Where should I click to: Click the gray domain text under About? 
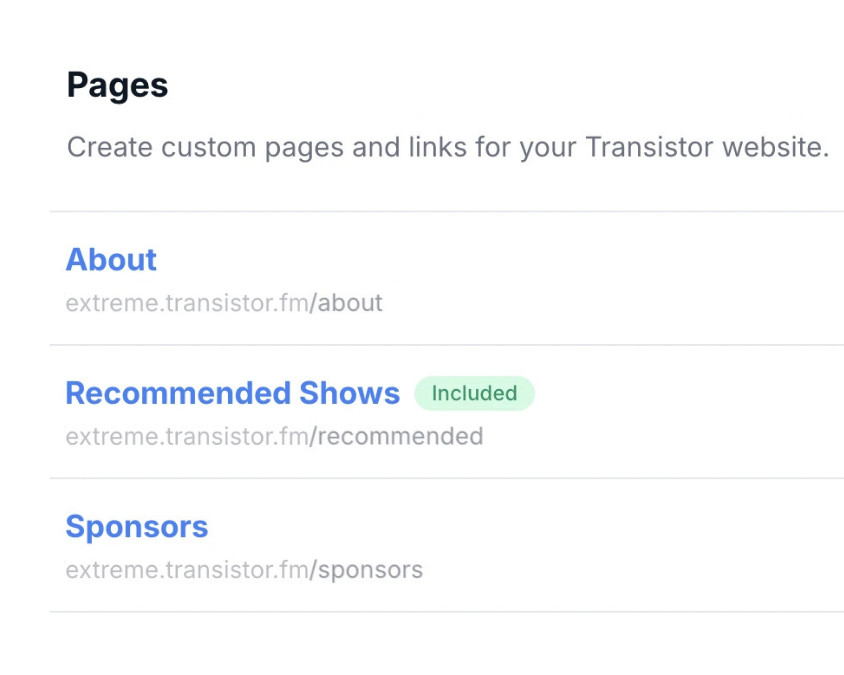coord(186,303)
